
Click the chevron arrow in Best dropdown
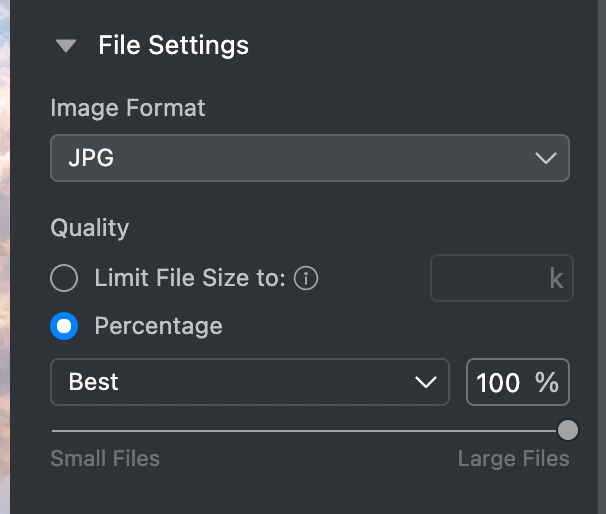[425, 382]
